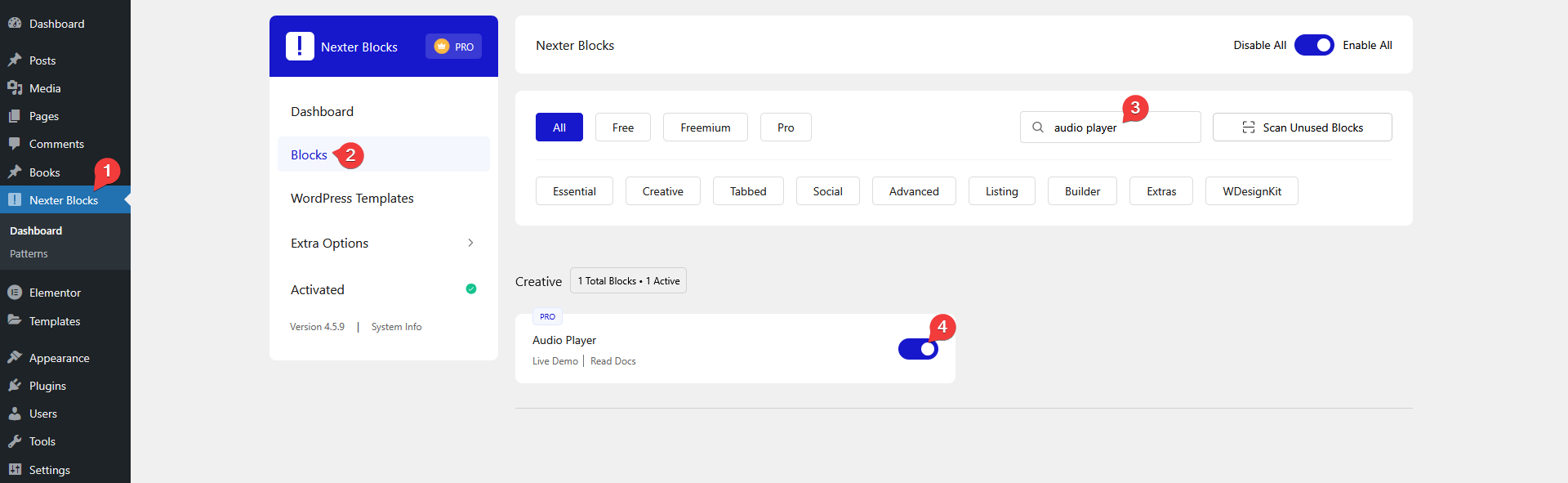1568x483 pixels.
Task: Show Extras category blocks
Action: (1161, 191)
